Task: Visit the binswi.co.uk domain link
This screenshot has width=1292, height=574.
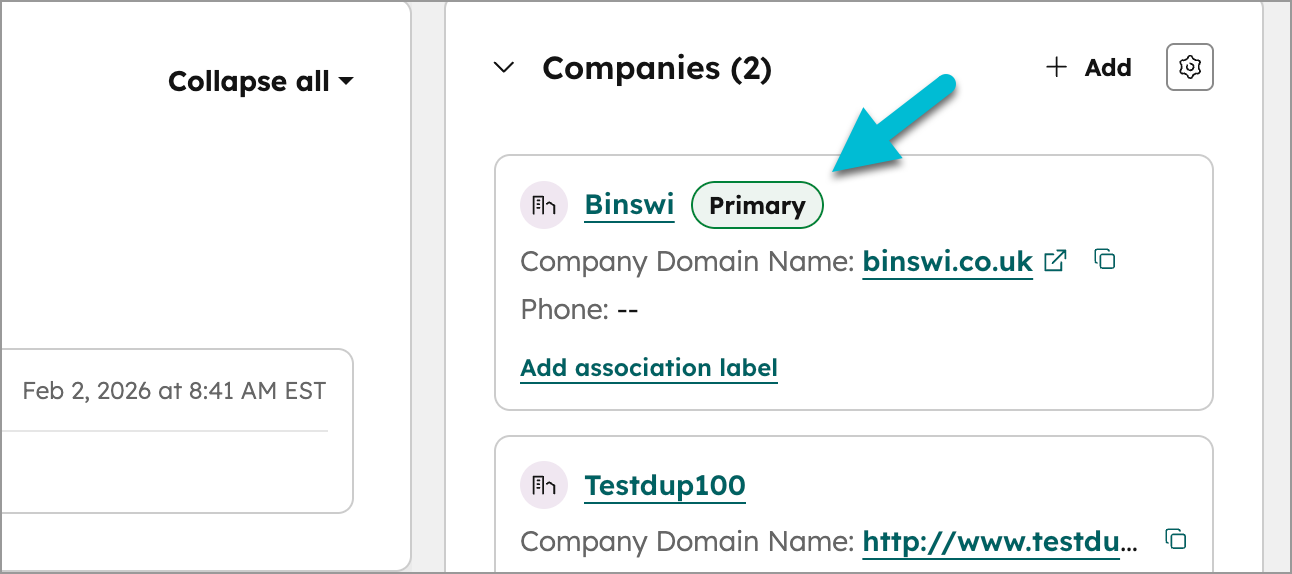Action: point(947,262)
